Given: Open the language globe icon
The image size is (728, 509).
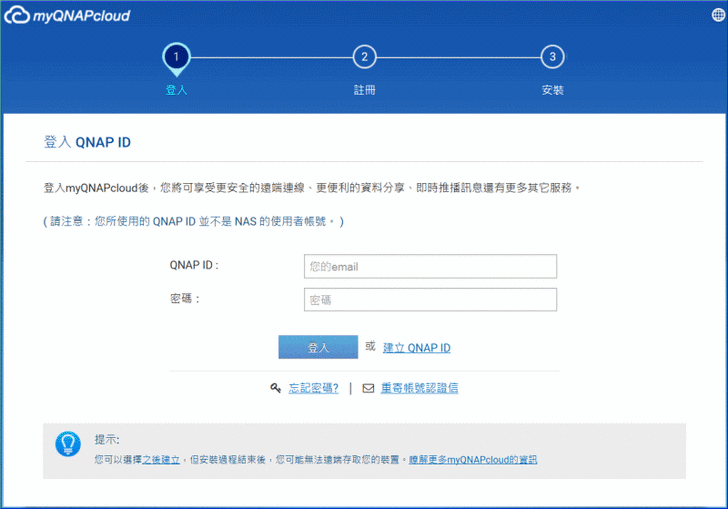Looking at the screenshot, I should (x=718, y=15).
